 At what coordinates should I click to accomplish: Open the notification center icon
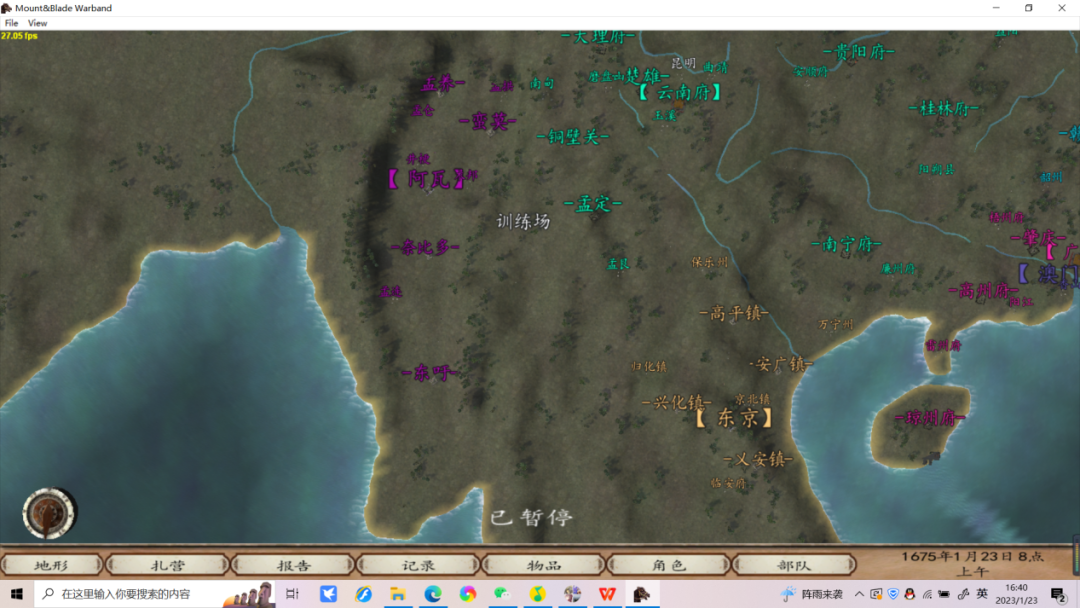click(x=1058, y=594)
